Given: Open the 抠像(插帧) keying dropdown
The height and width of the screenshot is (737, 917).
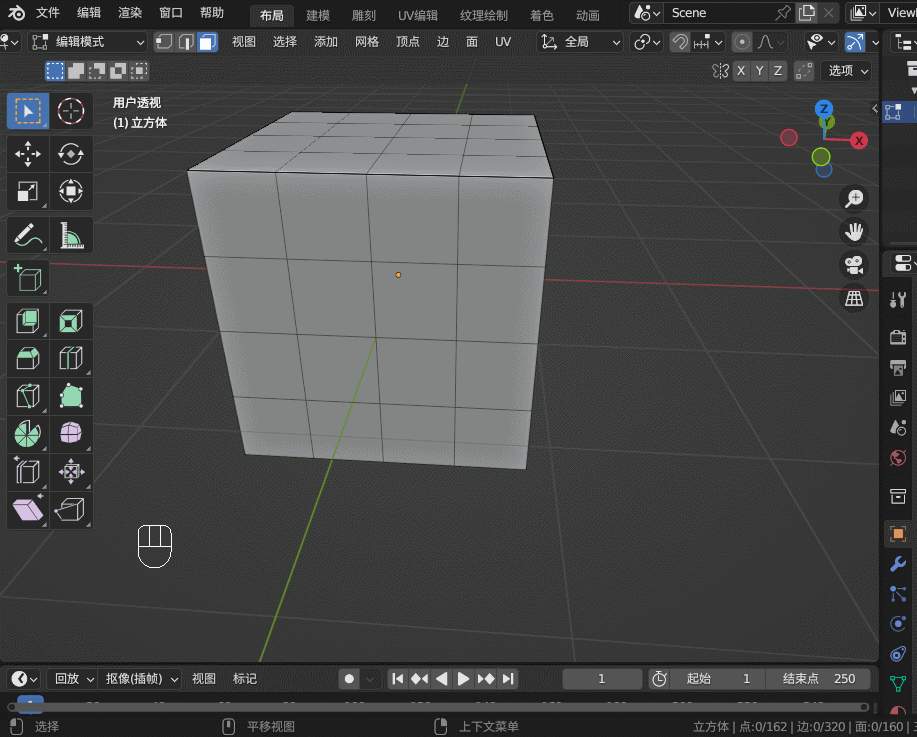Looking at the screenshot, I should click(x=140, y=679).
